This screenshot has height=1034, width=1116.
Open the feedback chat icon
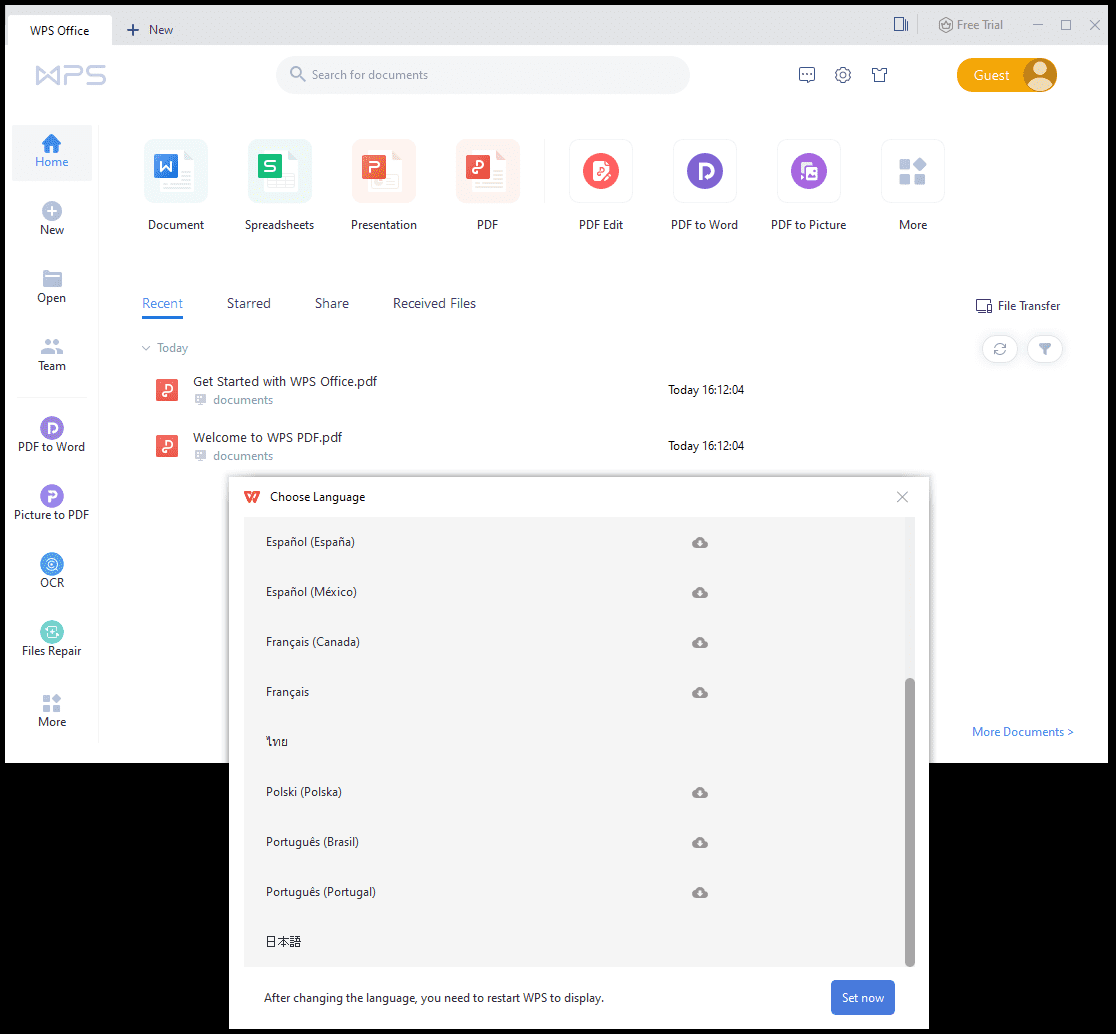point(806,75)
